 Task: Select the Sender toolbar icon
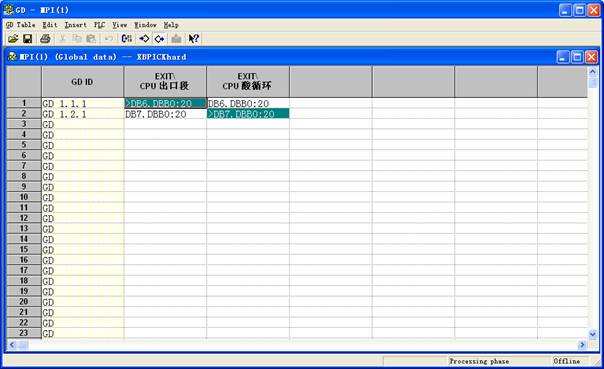pos(144,39)
